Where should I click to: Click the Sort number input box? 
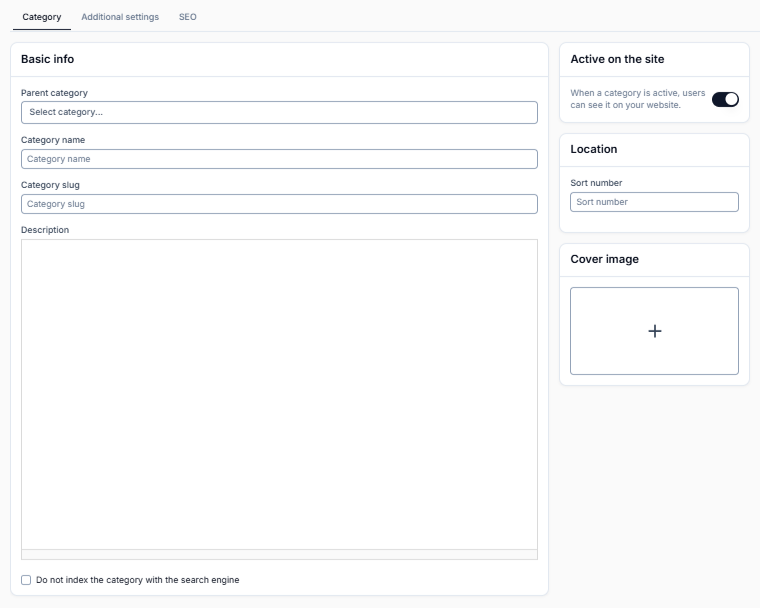[654, 202]
